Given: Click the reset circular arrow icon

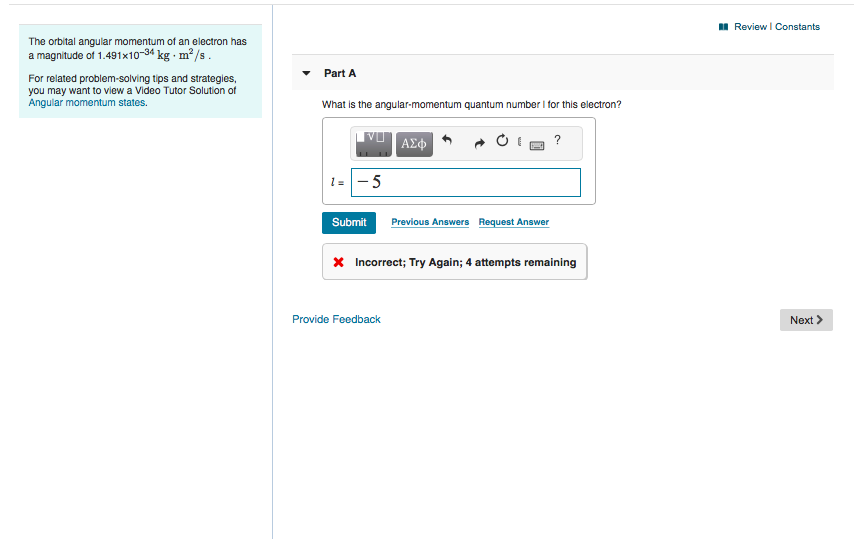Looking at the screenshot, I should click(x=502, y=141).
